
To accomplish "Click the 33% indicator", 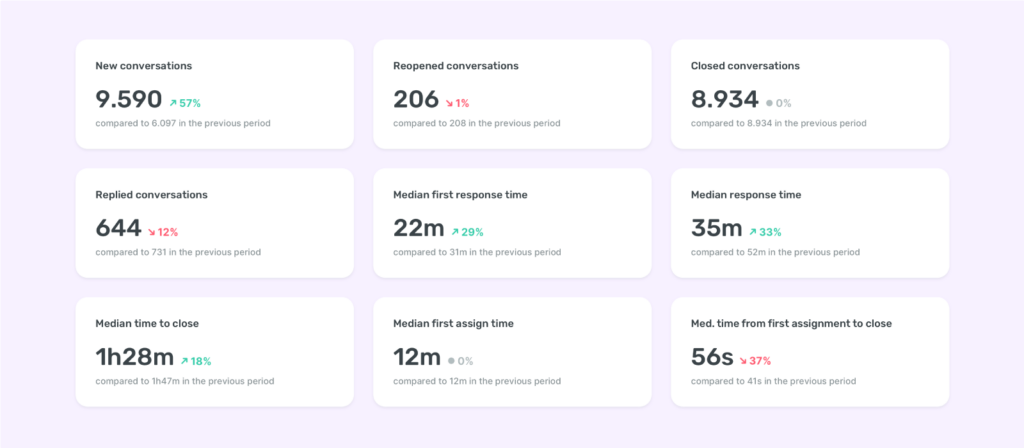I will click(x=771, y=232).
